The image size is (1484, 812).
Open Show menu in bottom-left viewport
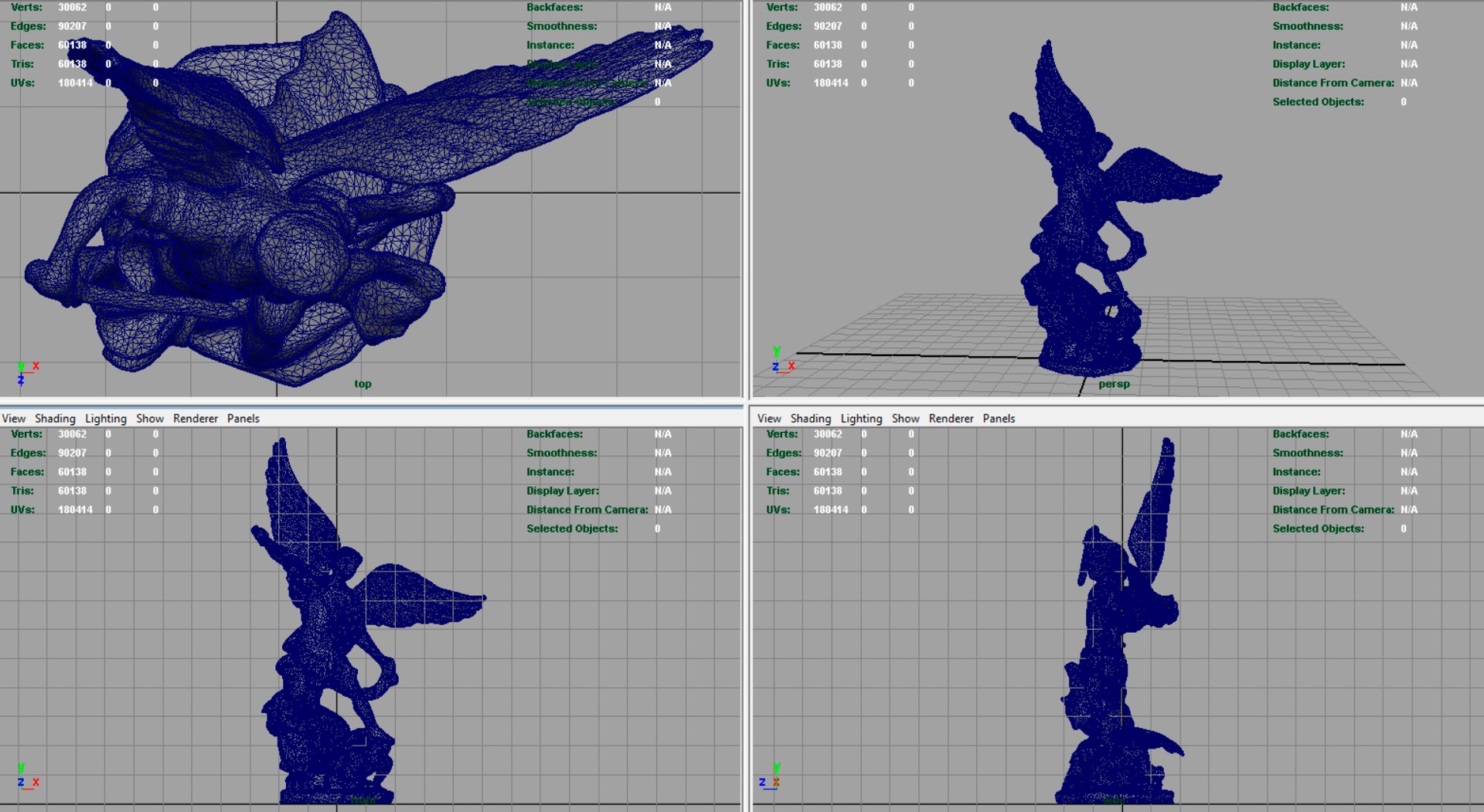[150, 418]
